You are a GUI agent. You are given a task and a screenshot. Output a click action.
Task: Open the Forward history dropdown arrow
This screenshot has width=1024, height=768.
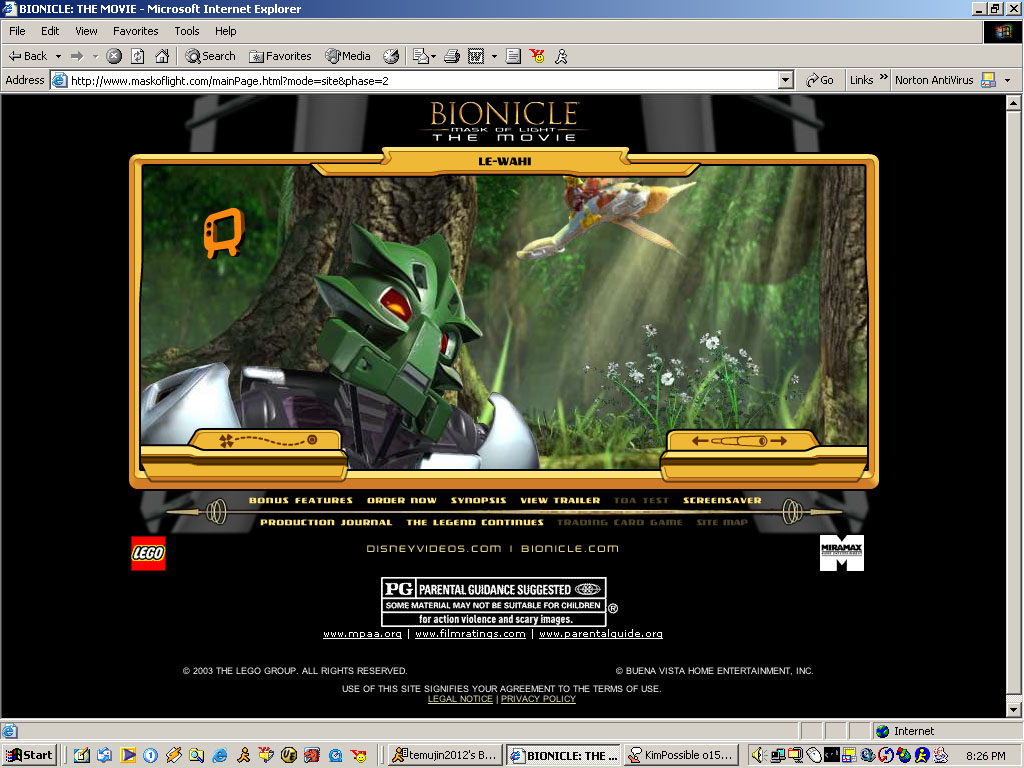[x=95, y=56]
